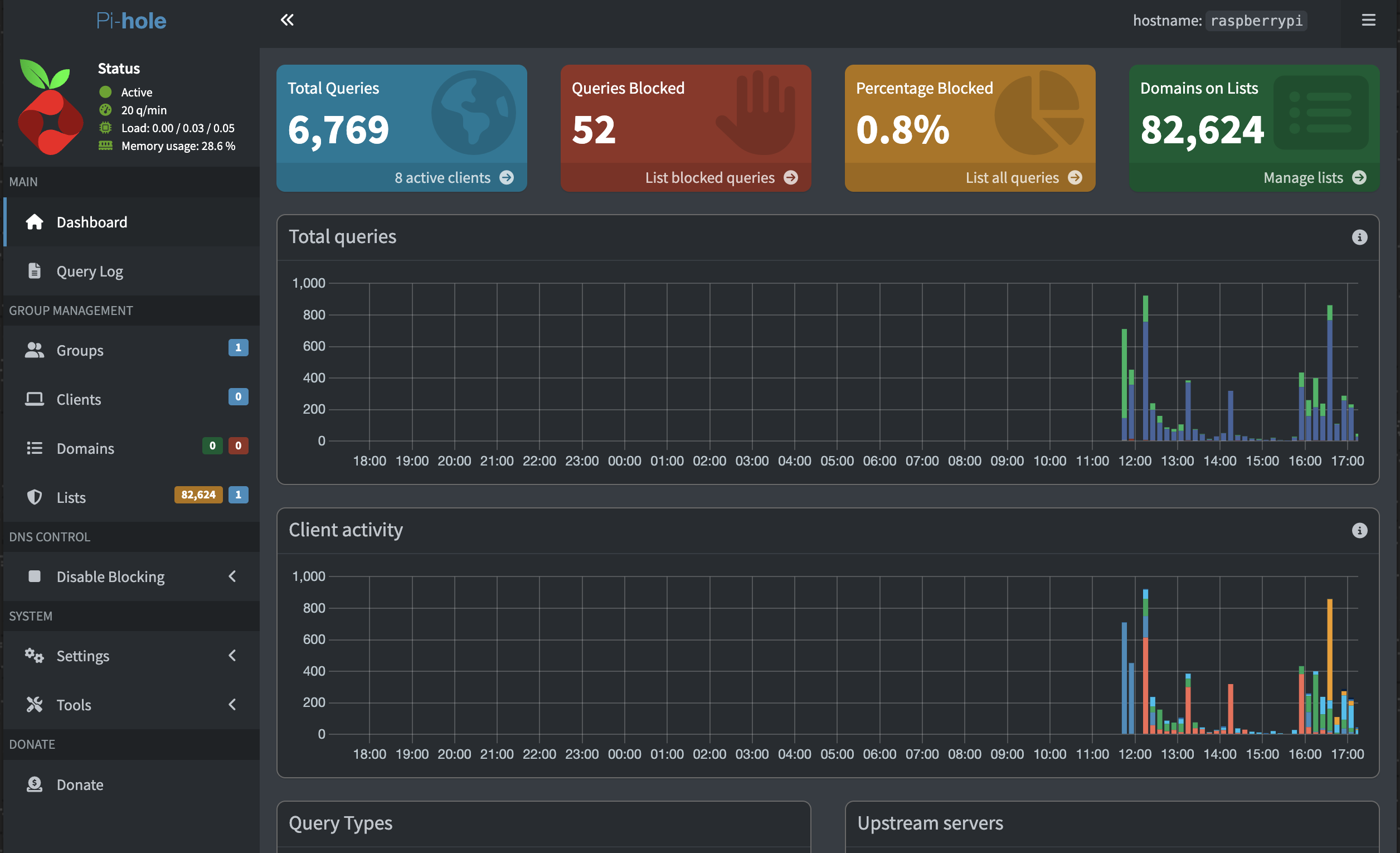1400x853 pixels.
Task: Click the Pi-hole title text
Action: pyautogui.click(x=130, y=21)
